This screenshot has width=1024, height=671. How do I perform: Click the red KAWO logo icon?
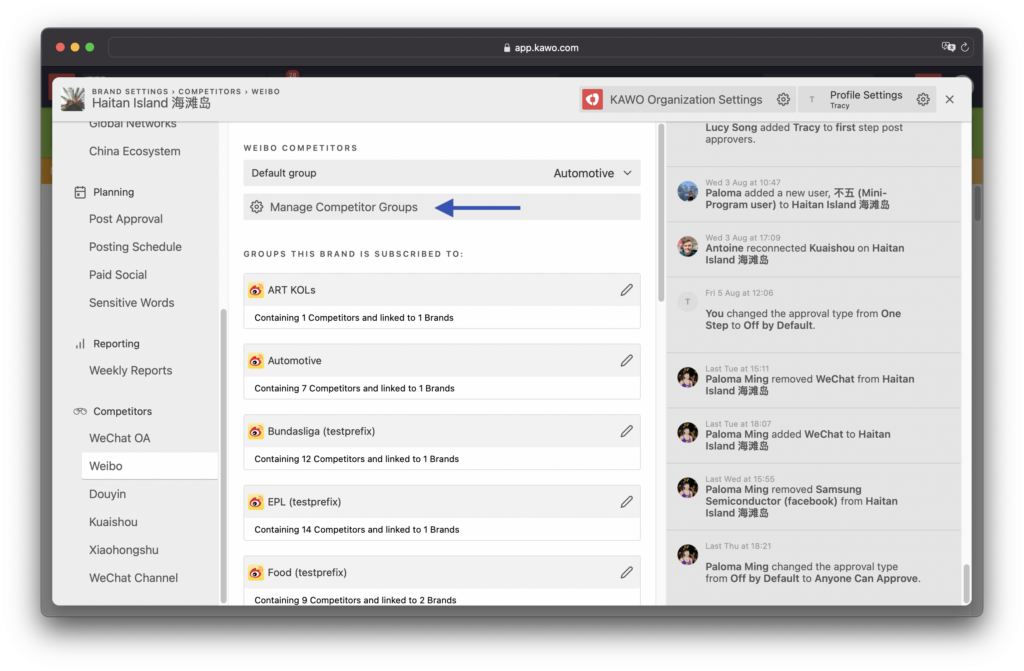point(592,99)
